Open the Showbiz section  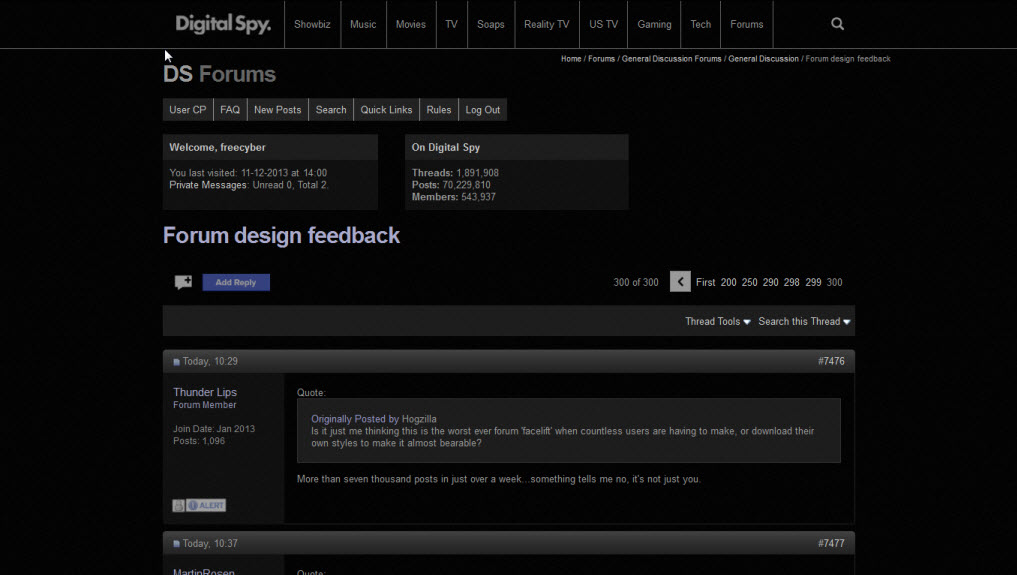coord(312,24)
